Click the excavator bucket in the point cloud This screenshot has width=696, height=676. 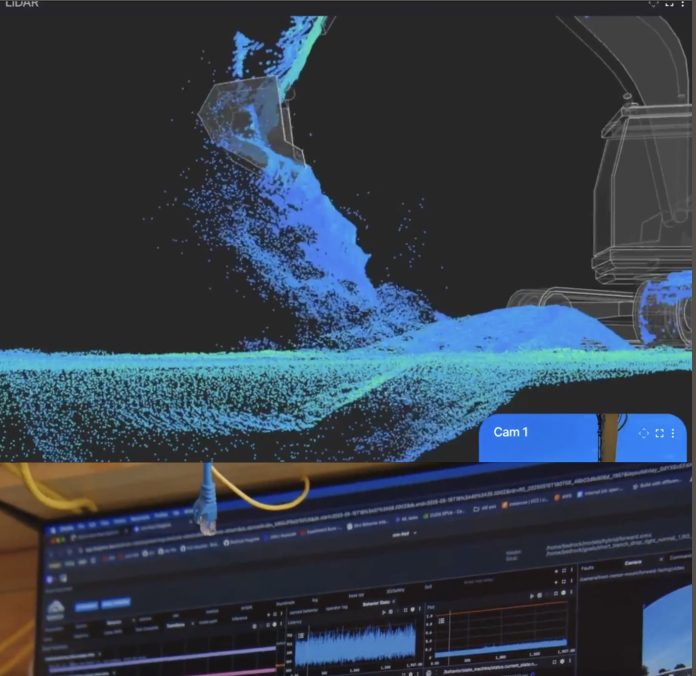[248, 120]
